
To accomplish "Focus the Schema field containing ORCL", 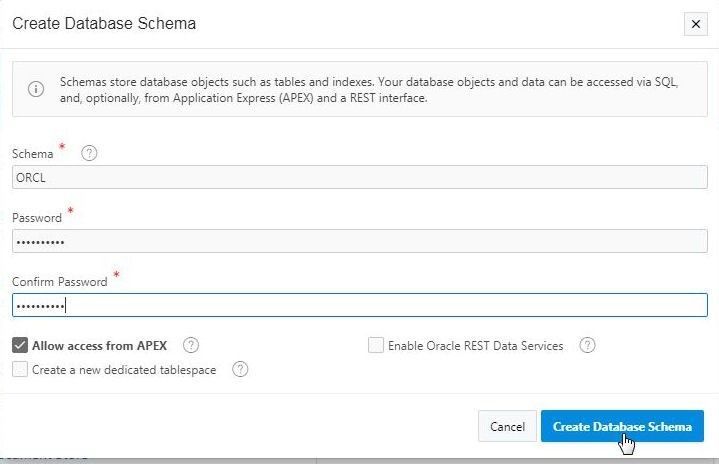I will point(360,177).
